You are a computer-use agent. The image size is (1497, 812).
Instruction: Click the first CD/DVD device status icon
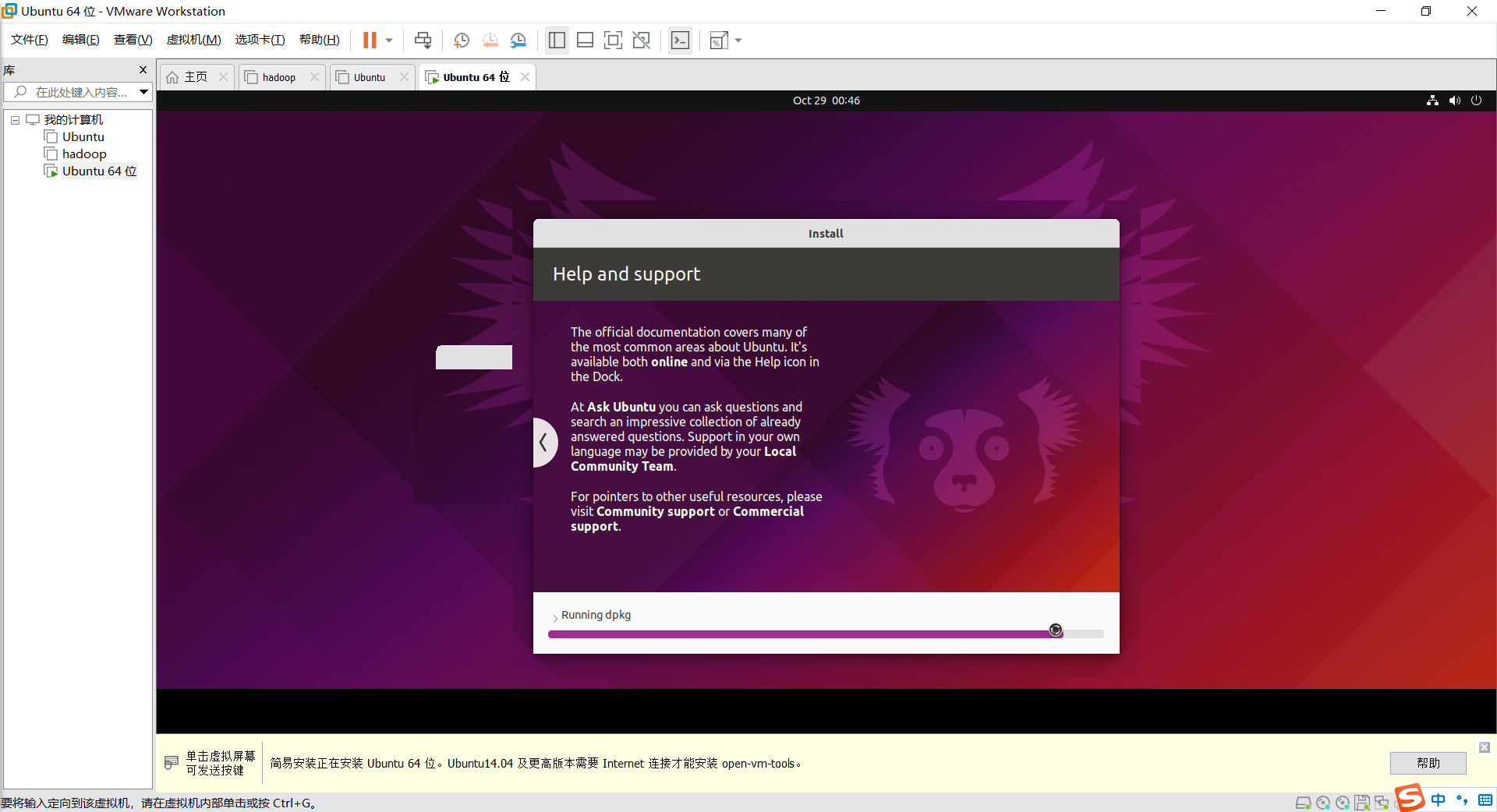[1323, 803]
